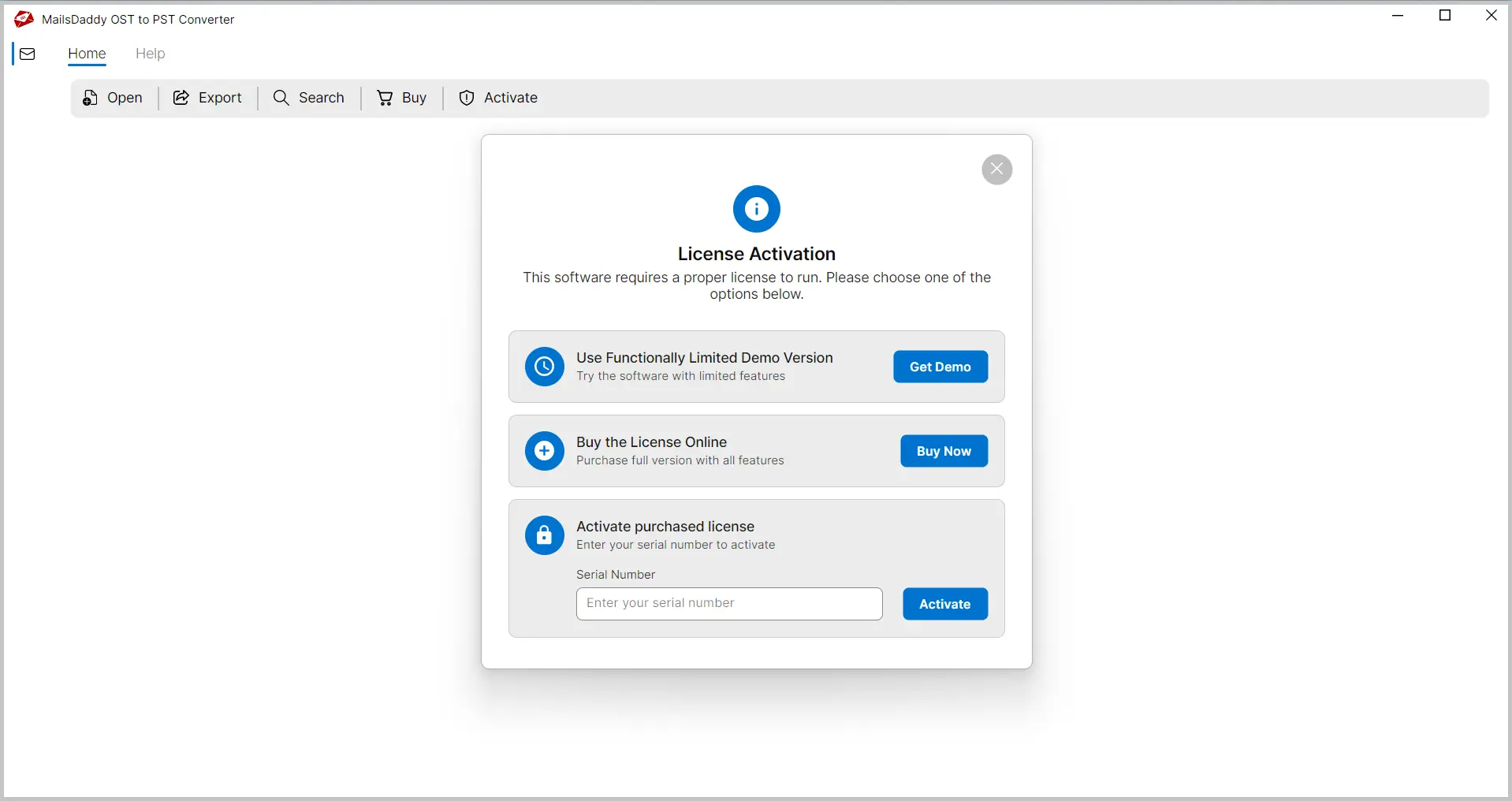Click the Try the software with limited features text

pyautogui.click(x=681, y=376)
